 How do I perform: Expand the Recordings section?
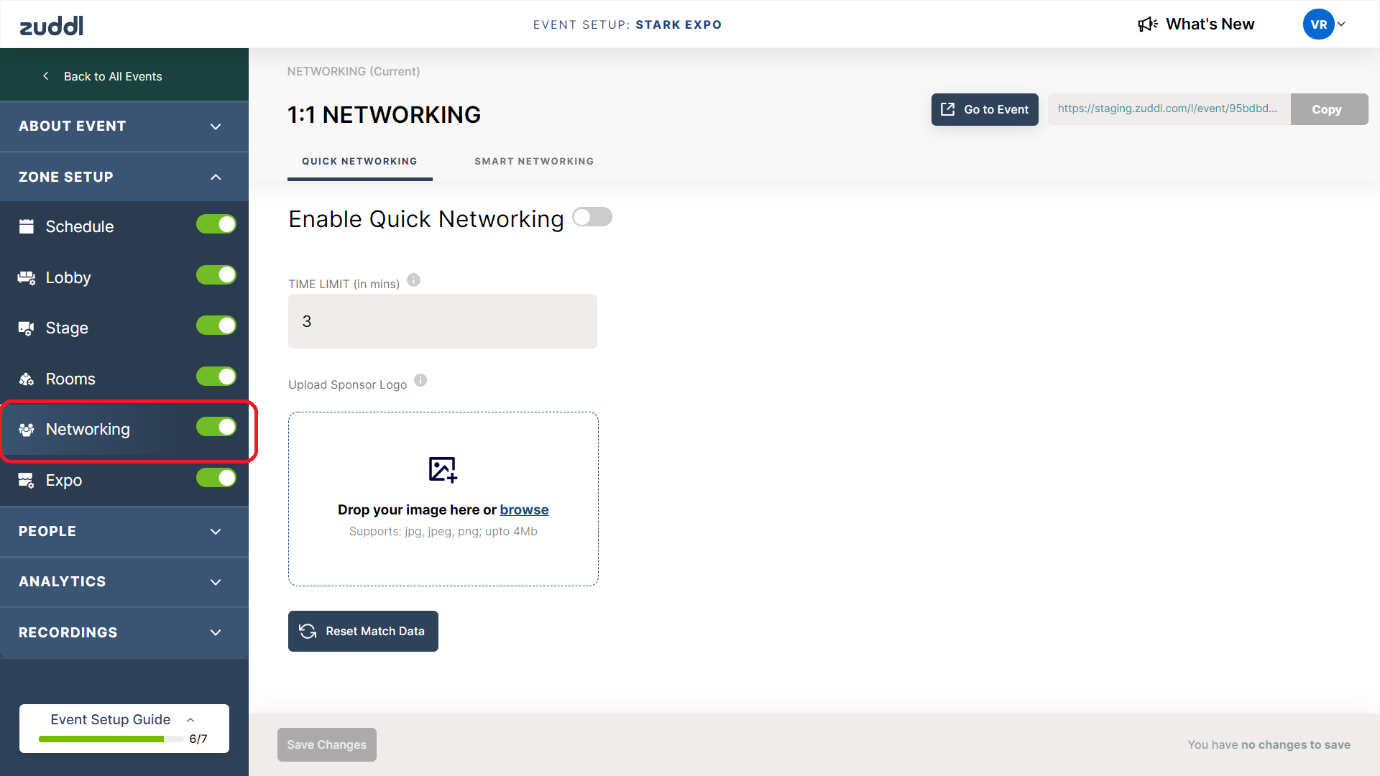pos(124,632)
